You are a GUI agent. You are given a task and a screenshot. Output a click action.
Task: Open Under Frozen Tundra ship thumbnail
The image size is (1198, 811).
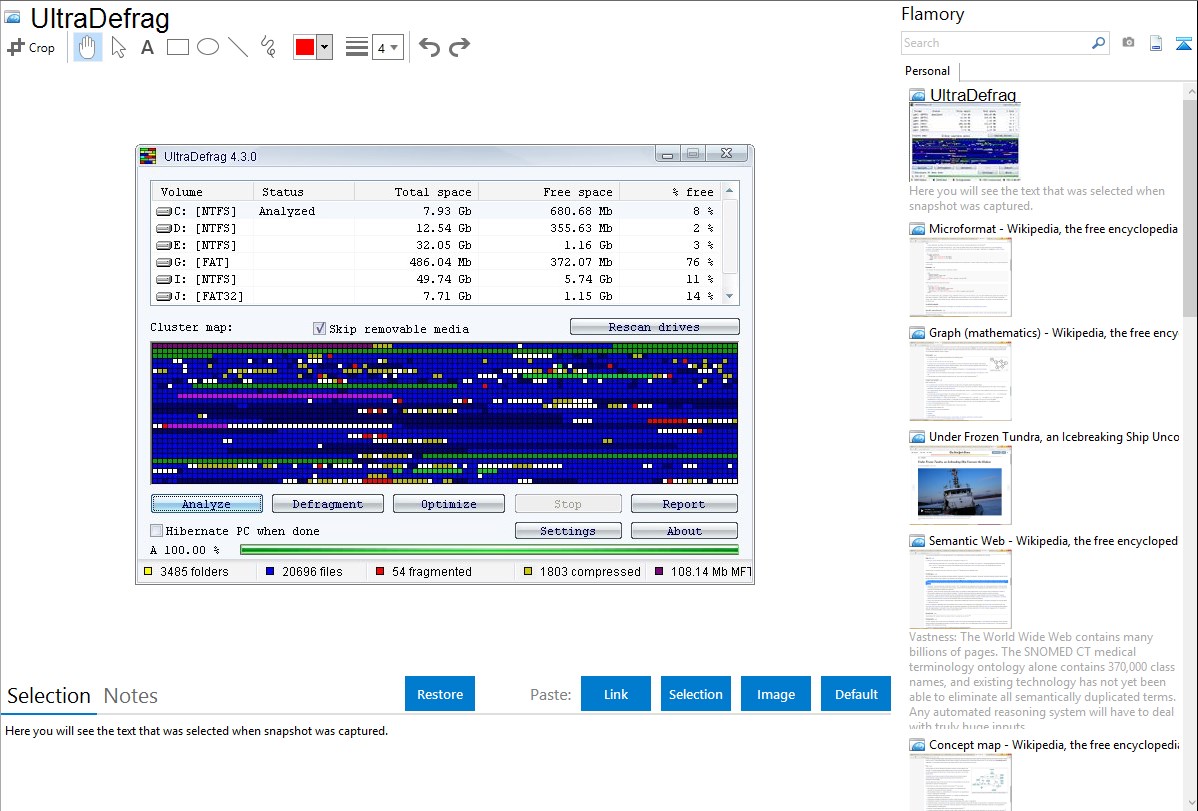(x=960, y=485)
